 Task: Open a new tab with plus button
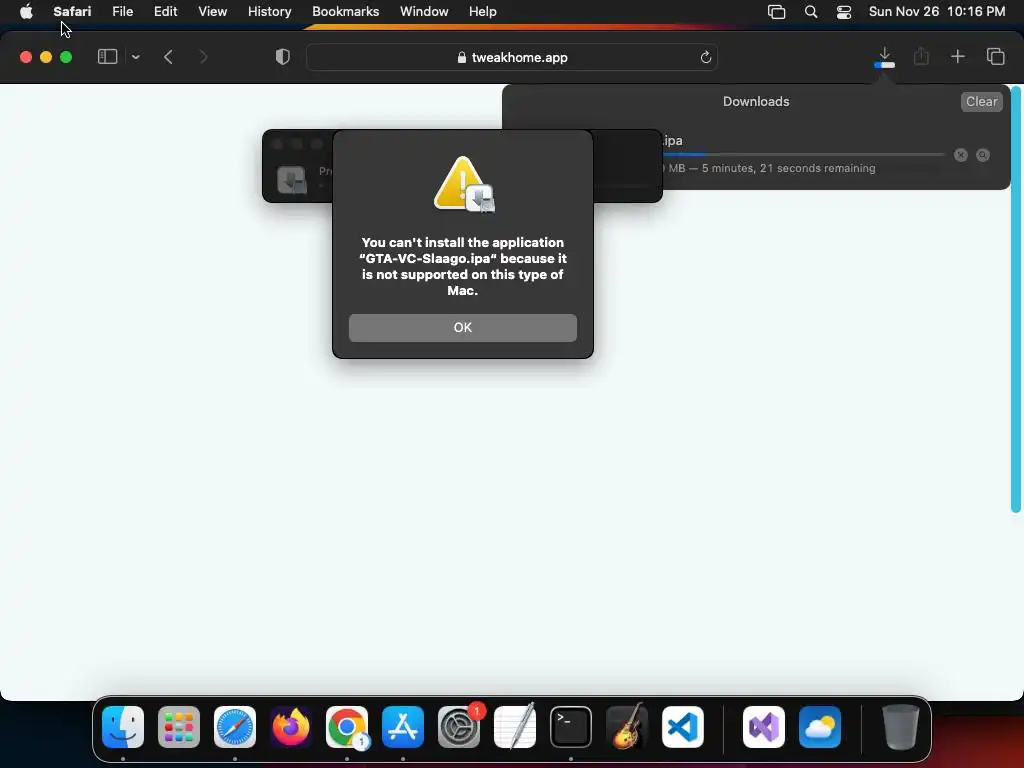(957, 57)
